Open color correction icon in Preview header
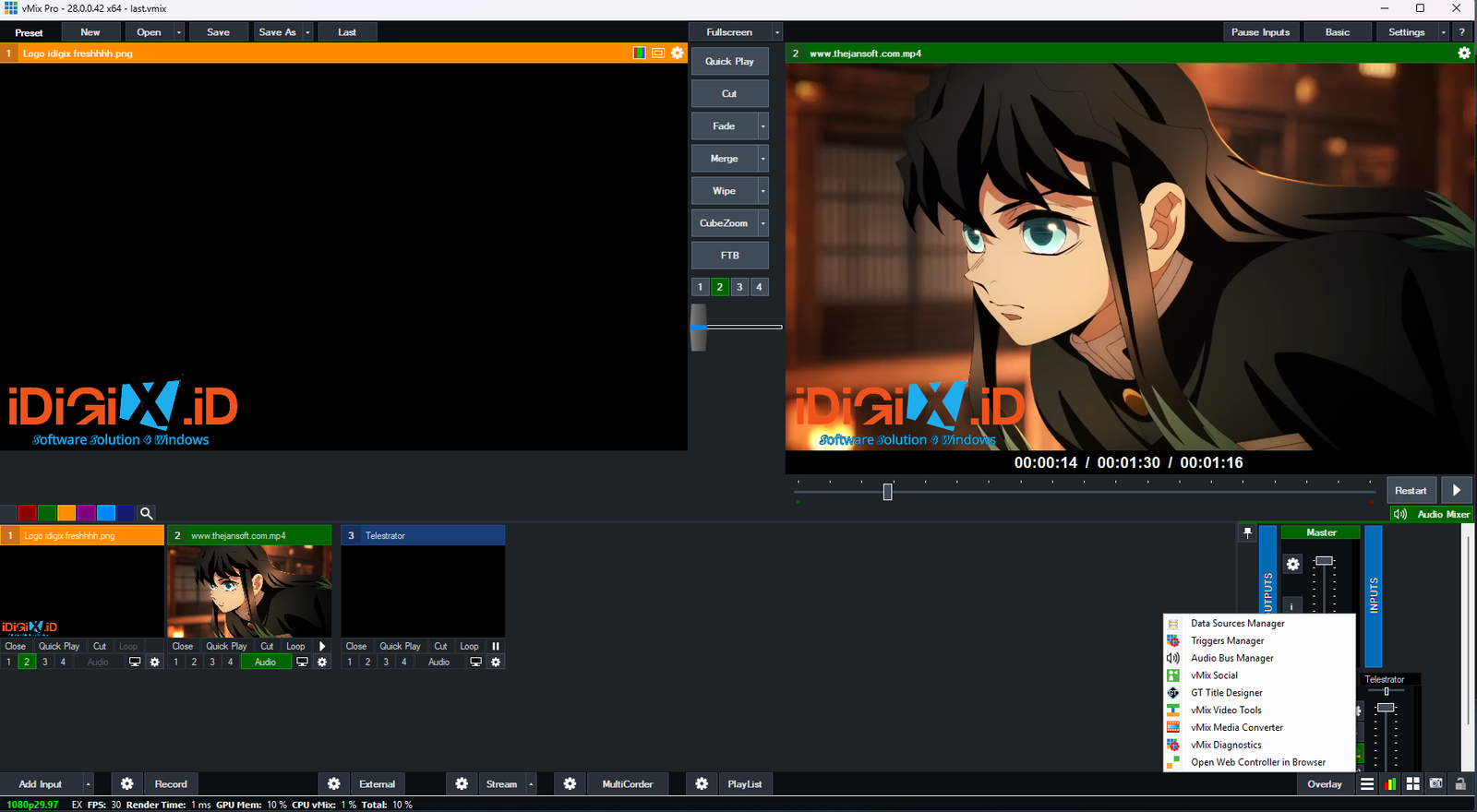 (640, 54)
